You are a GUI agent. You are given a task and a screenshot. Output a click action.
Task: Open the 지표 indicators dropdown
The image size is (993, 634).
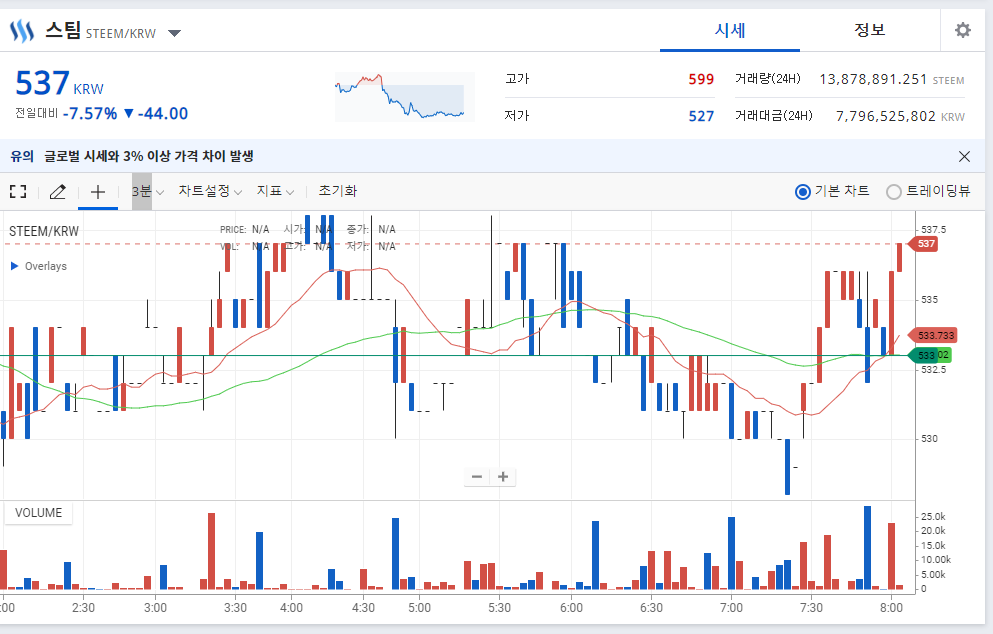click(x=275, y=191)
